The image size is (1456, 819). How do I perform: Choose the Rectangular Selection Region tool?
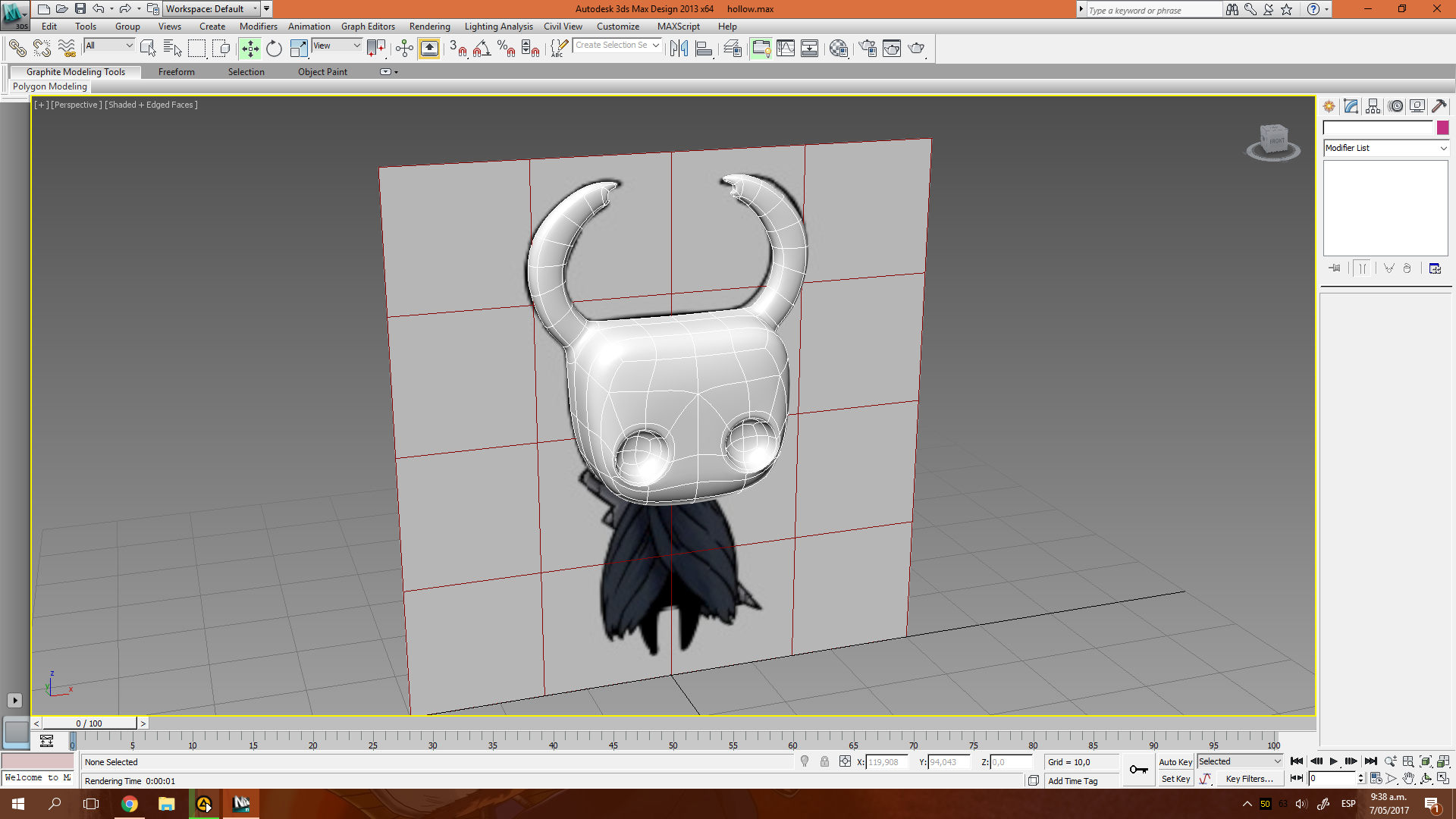196,49
